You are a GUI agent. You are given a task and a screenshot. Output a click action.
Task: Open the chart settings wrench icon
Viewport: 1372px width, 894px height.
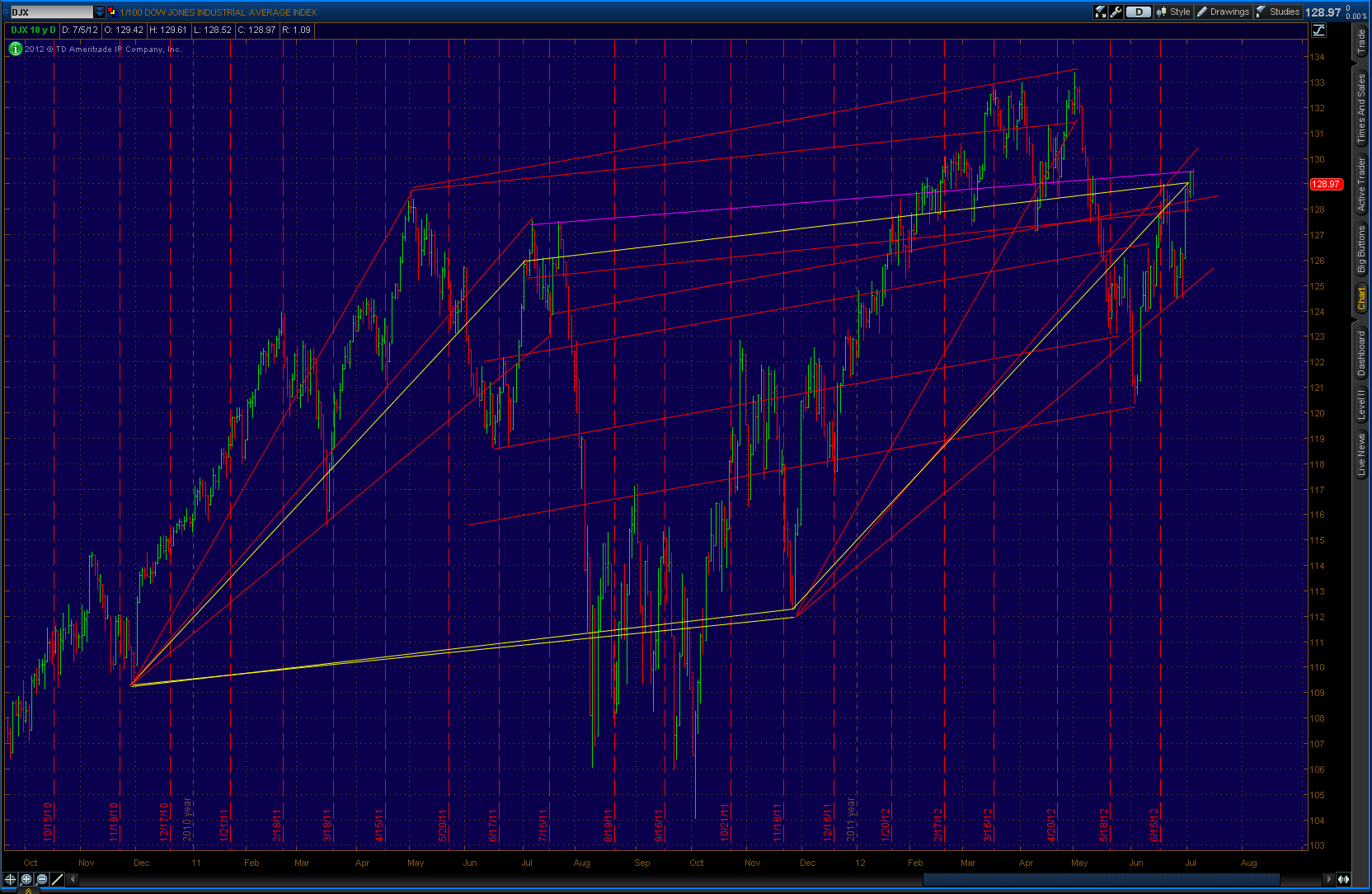1116,12
